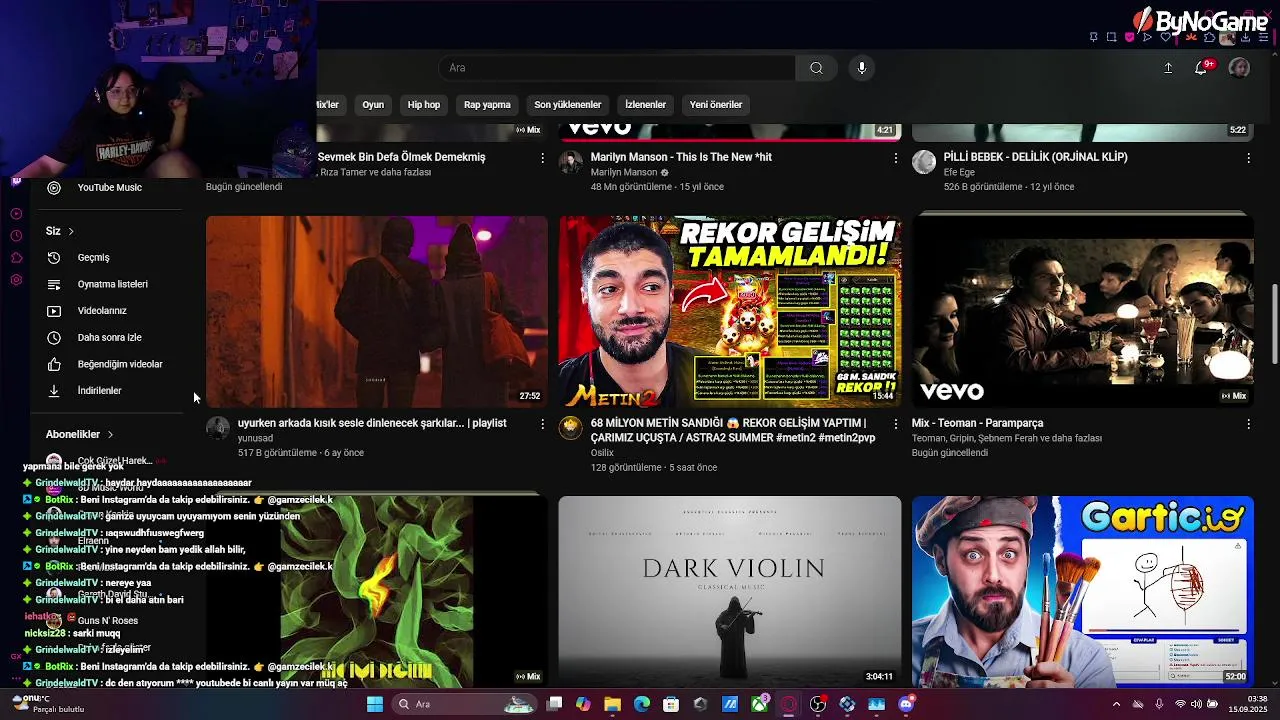
Task: Focus the Ara search field
Action: (x=617, y=68)
